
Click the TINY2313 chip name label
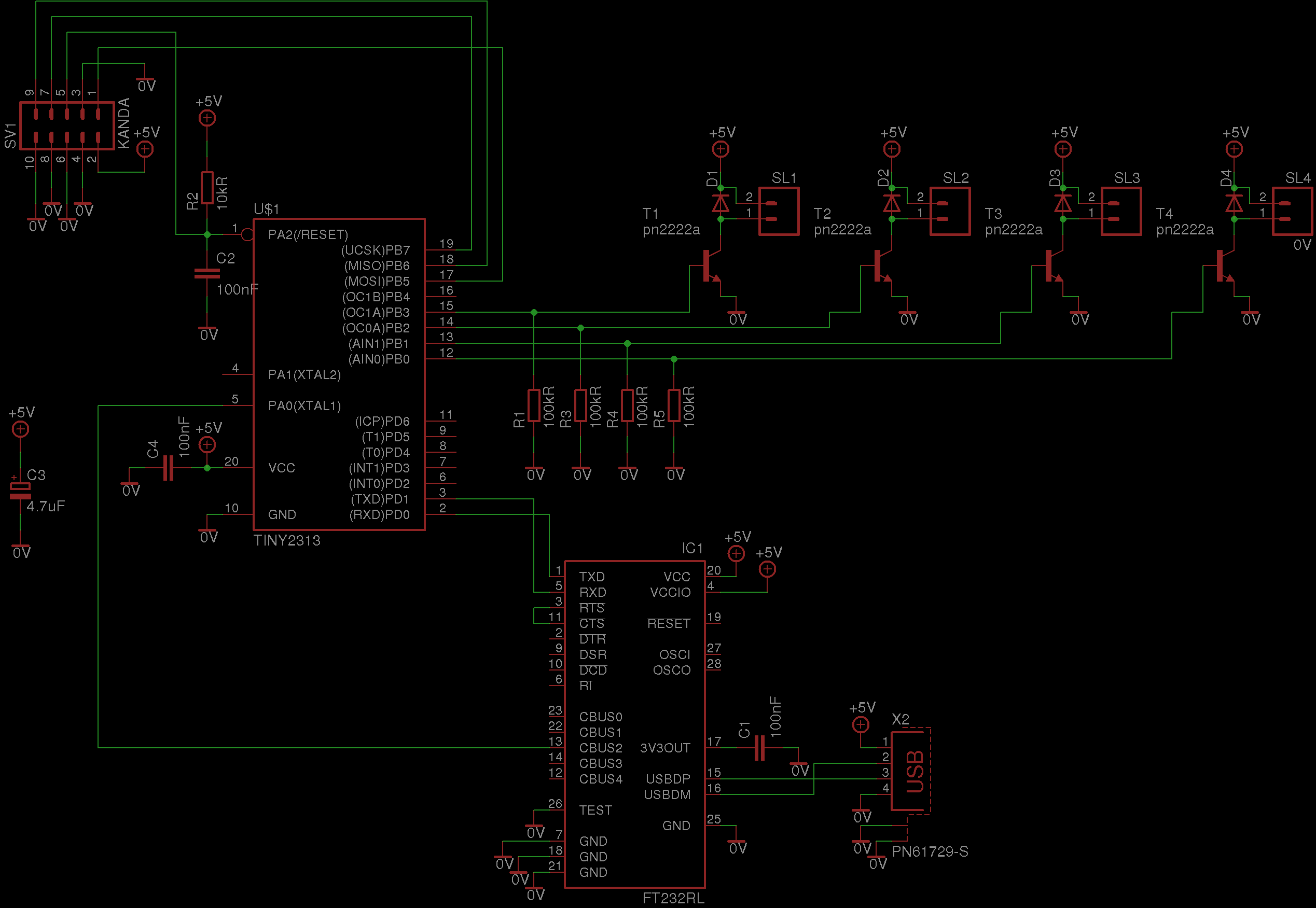(x=287, y=540)
